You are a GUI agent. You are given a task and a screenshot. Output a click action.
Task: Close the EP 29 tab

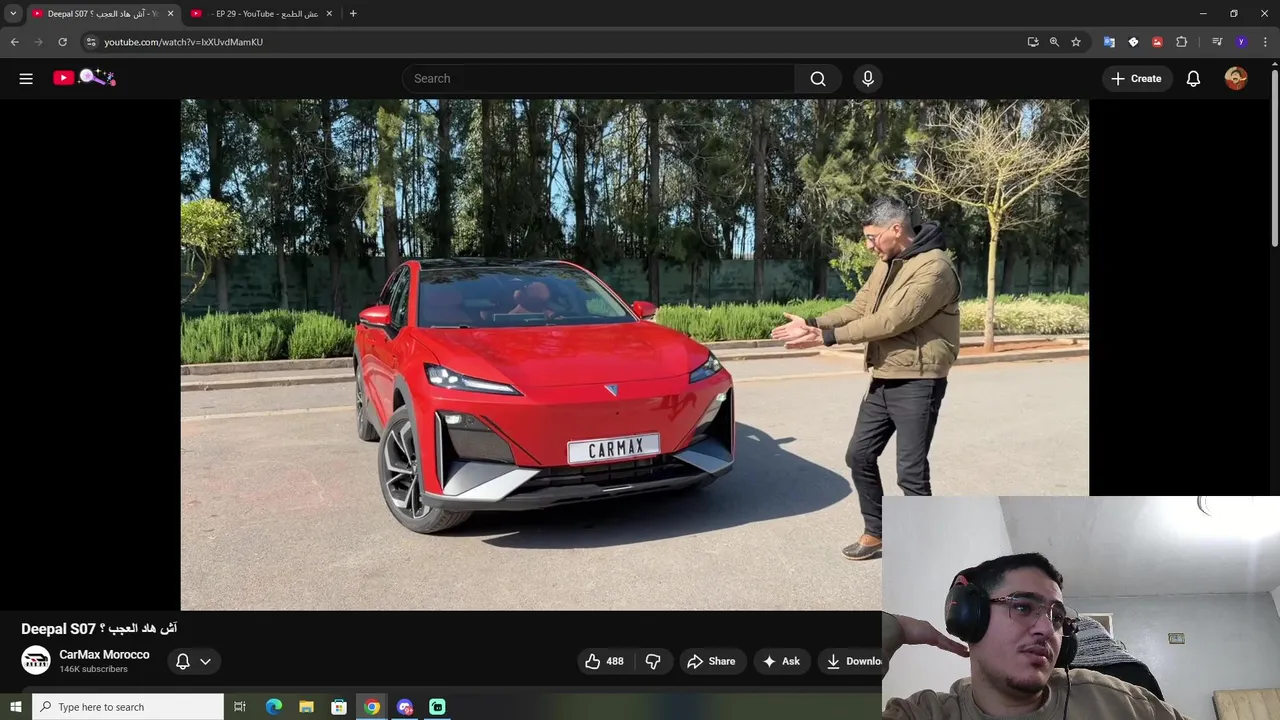[x=329, y=14]
